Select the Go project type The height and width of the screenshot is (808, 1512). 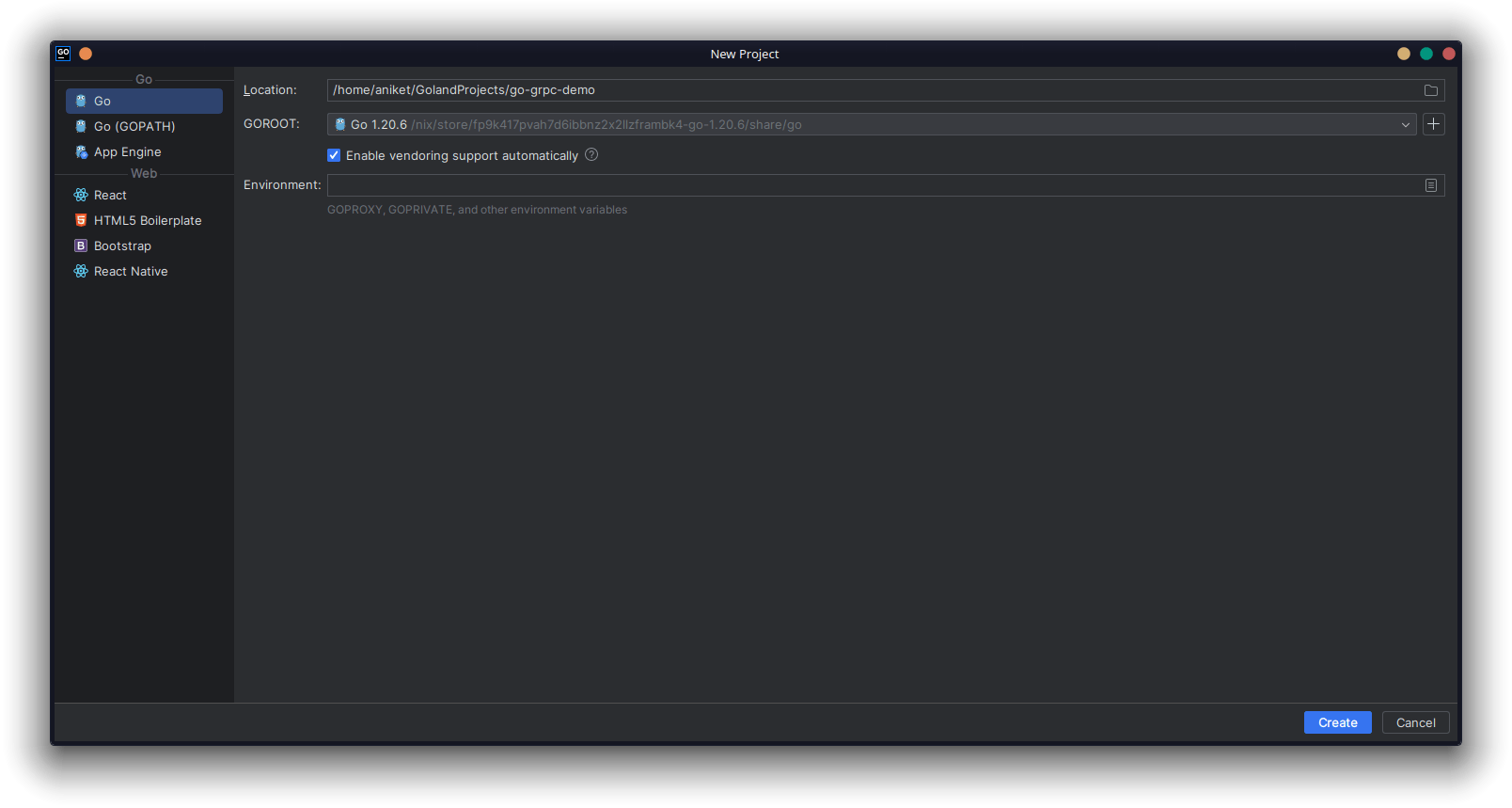(x=102, y=101)
